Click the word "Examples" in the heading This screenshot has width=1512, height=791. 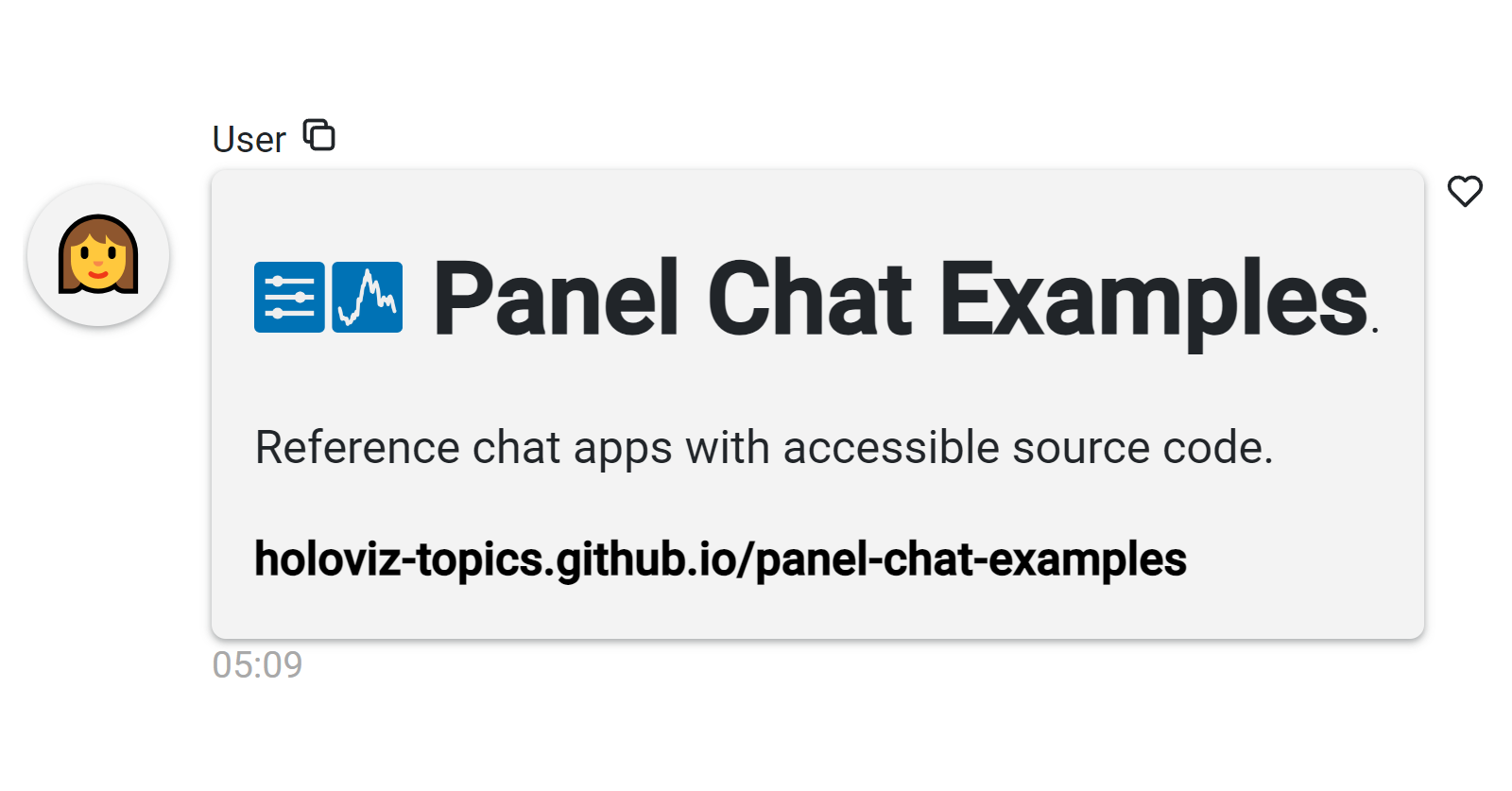pyautogui.click(x=1154, y=304)
